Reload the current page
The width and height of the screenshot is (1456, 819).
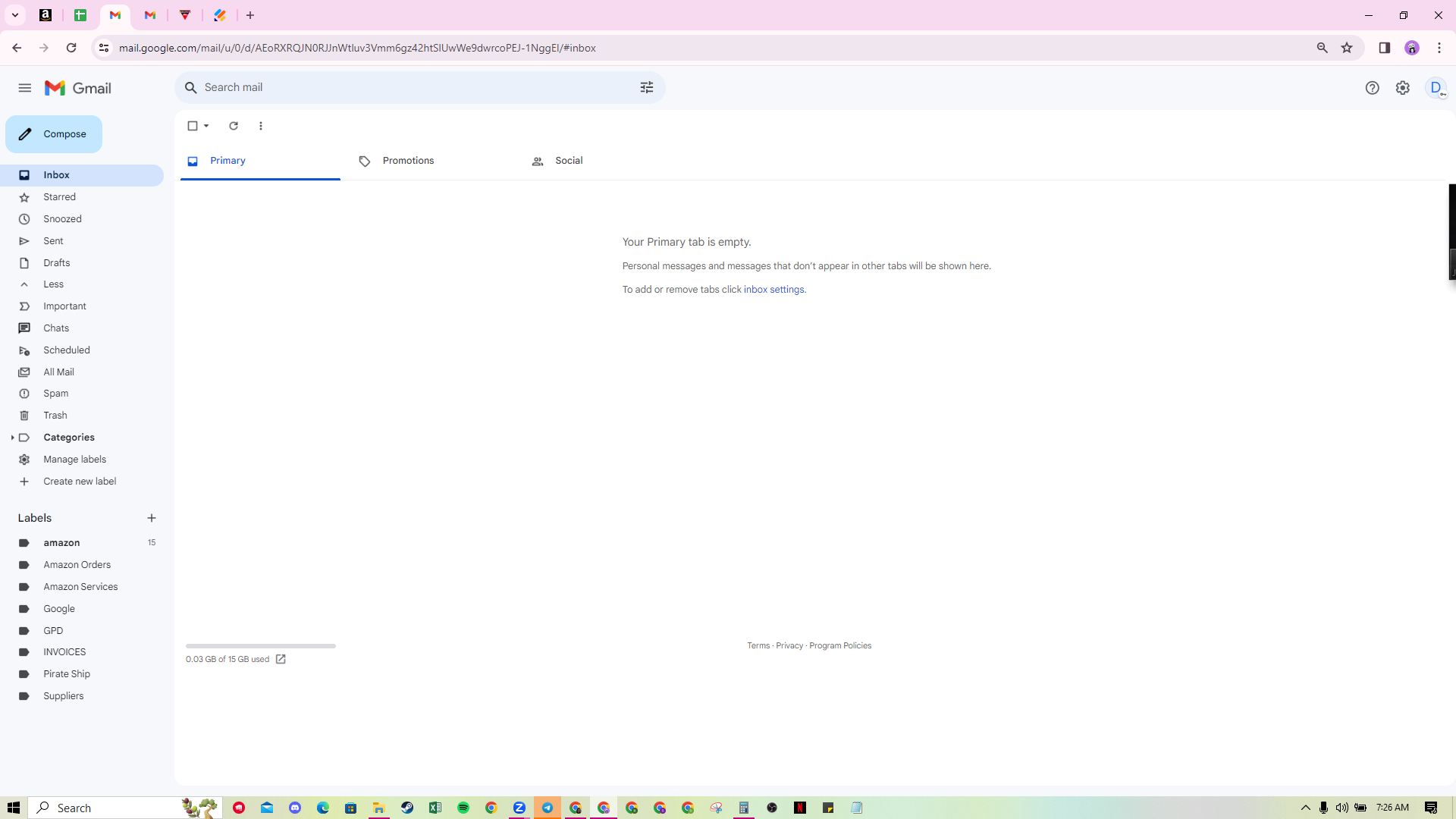pyautogui.click(x=71, y=48)
